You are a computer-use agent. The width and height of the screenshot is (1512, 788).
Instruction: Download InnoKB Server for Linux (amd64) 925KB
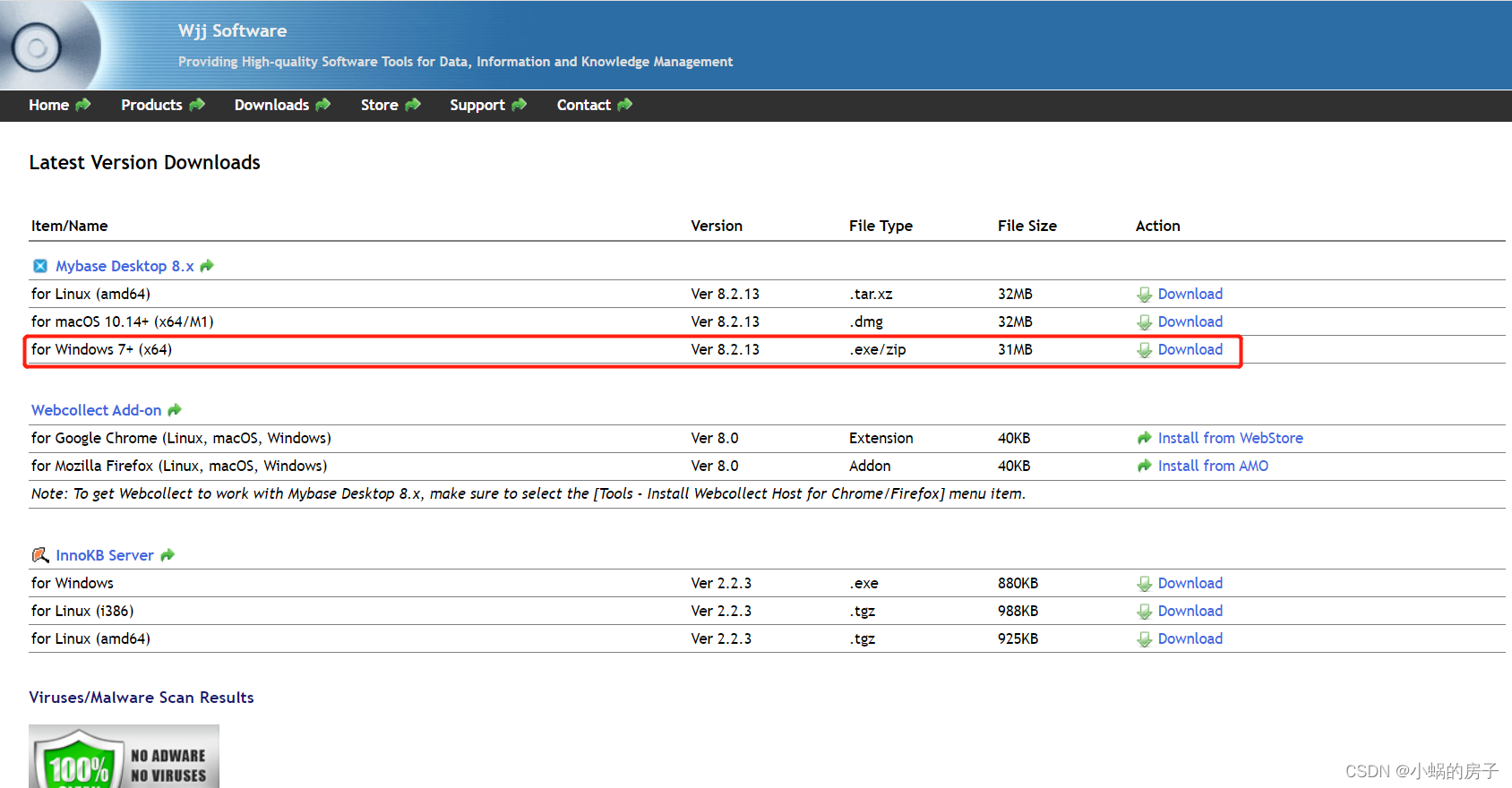coord(1190,638)
